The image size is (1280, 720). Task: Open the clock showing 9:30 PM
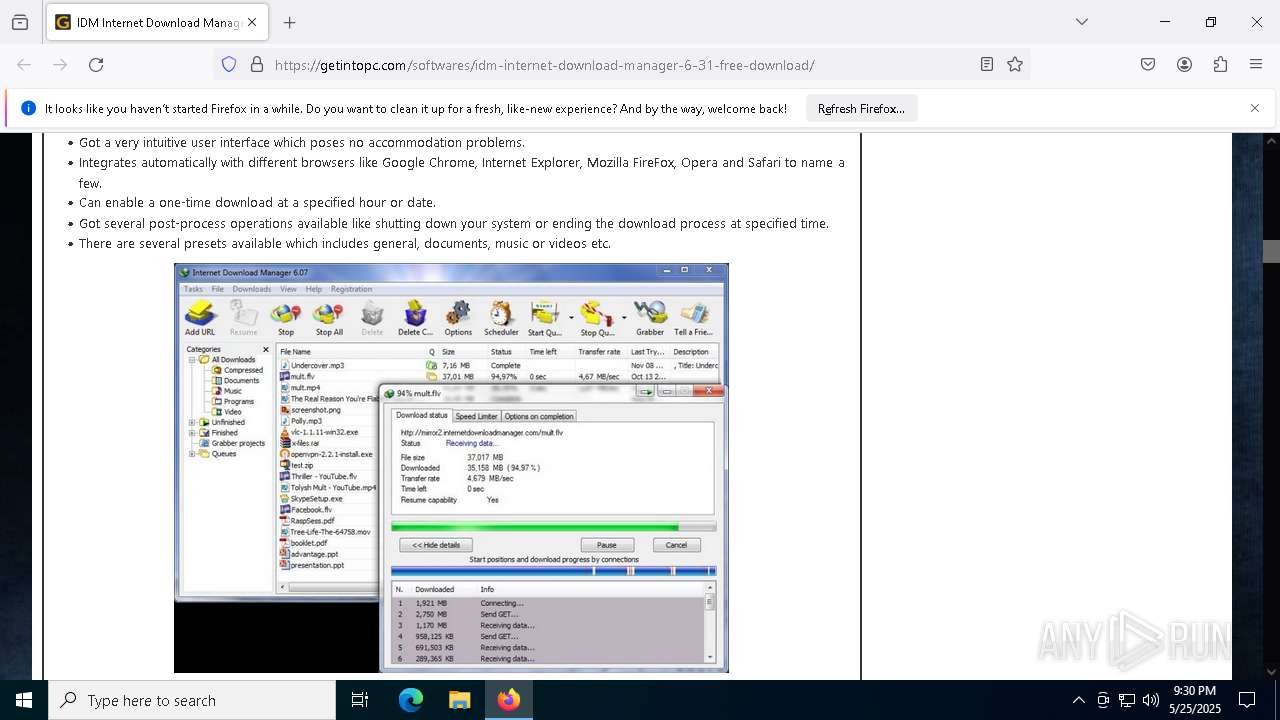tap(1194, 700)
